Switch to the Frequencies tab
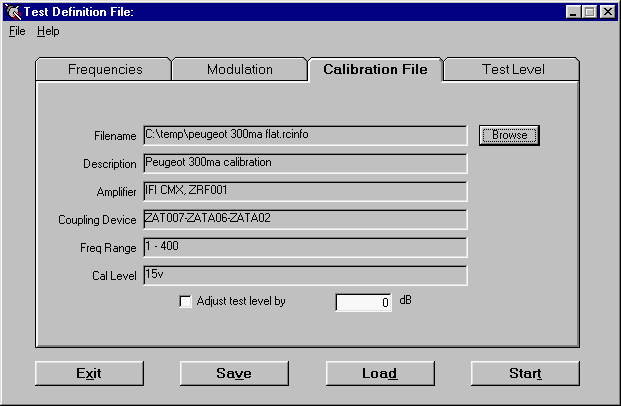The height and width of the screenshot is (406, 621). tap(105, 70)
